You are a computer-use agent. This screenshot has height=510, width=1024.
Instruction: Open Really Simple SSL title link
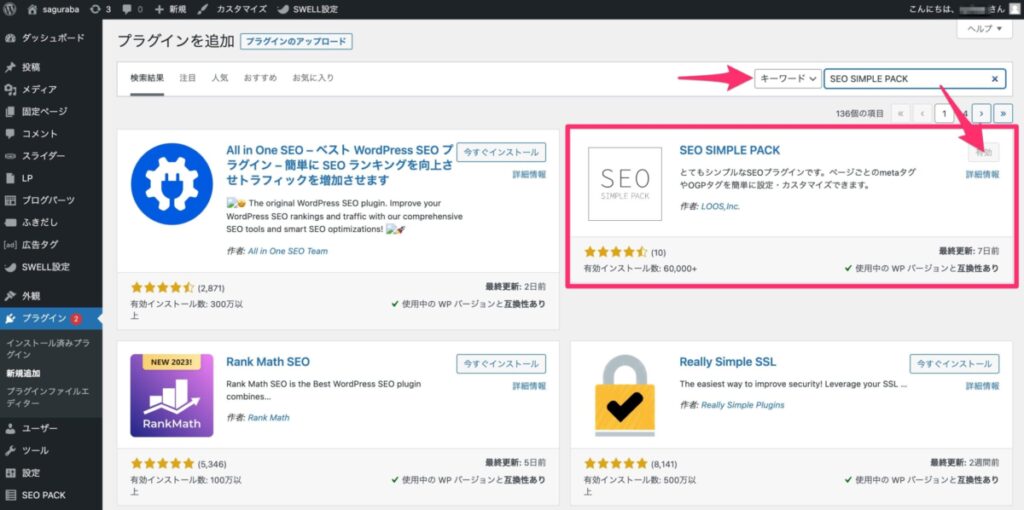pyautogui.click(x=728, y=362)
